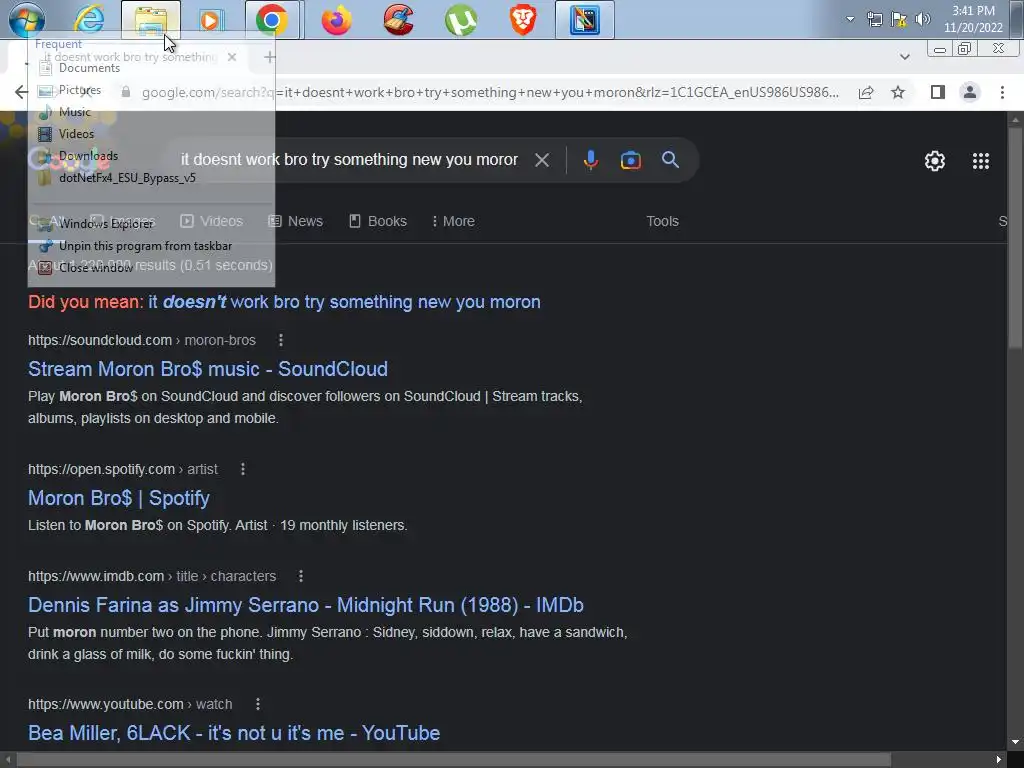Open the Google apps grid
This screenshot has width=1024, height=768.
(980, 161)
